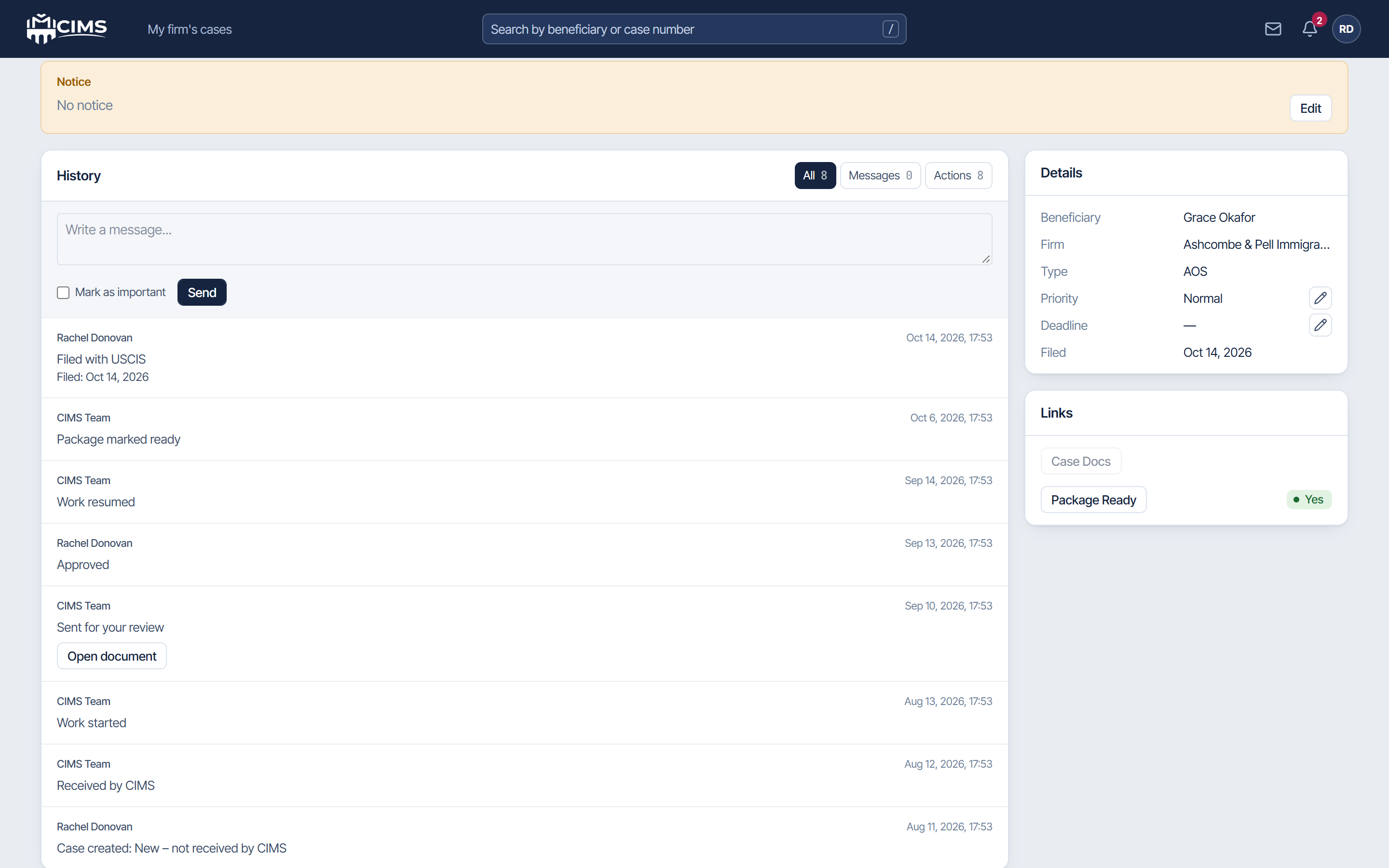Edit the Priority value with pencil icon

point(1320,298)
